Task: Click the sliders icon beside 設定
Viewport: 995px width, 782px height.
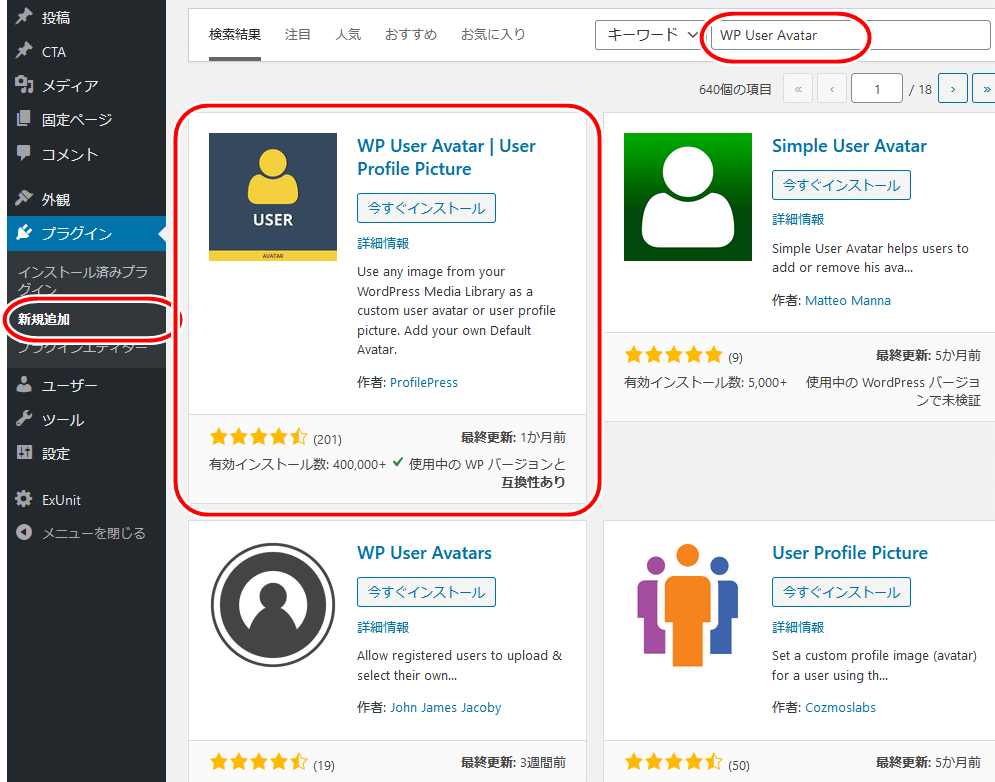Action: pyautogui.click(x=24, y=453)
